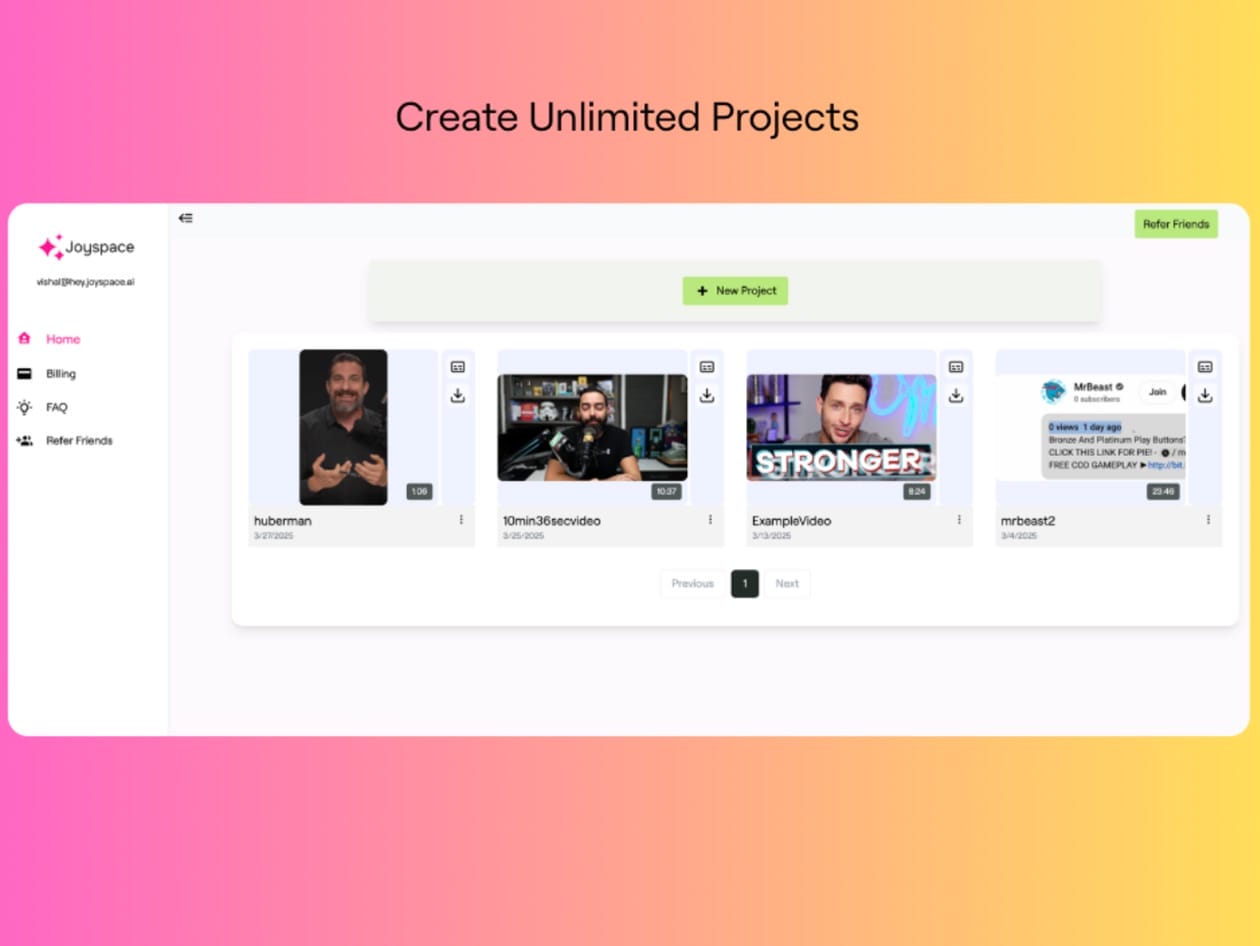
Task: Download the mrbeast2 project
Action: (1205, 395)
